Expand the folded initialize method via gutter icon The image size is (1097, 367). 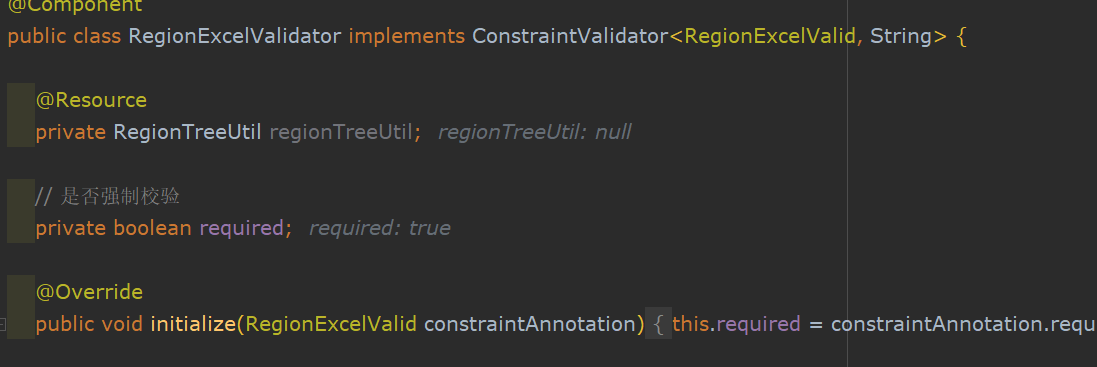[x=2, y=324]
